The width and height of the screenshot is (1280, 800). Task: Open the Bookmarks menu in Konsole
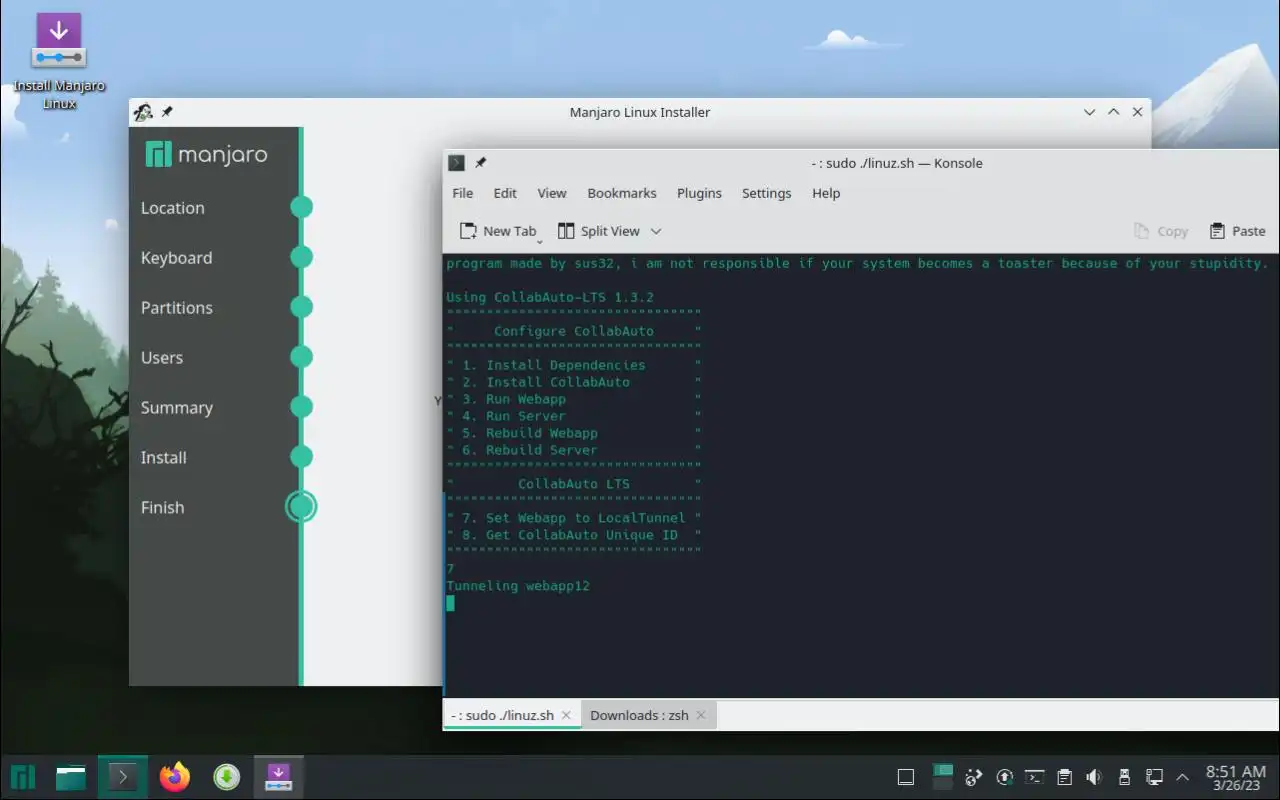point(621,193)
